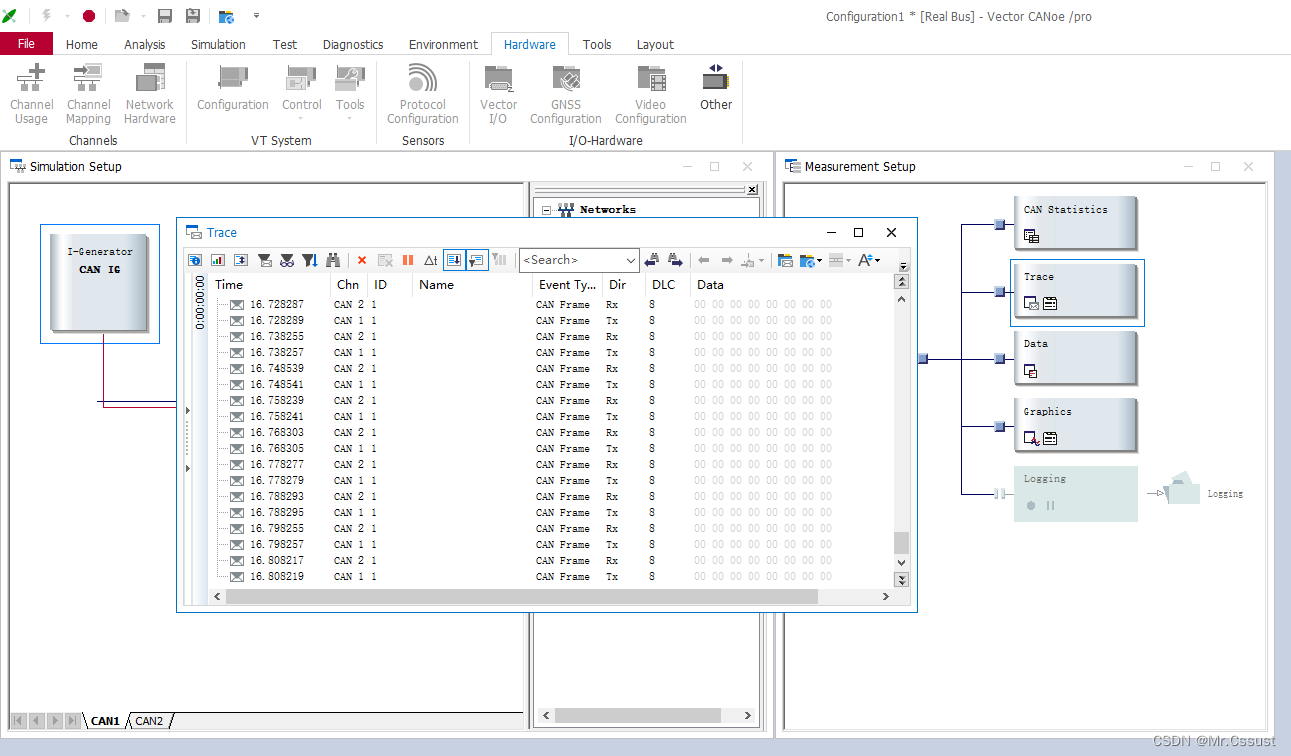Click the search next binoculars icon
The image size is (1291, 756).
click(675, 260)
